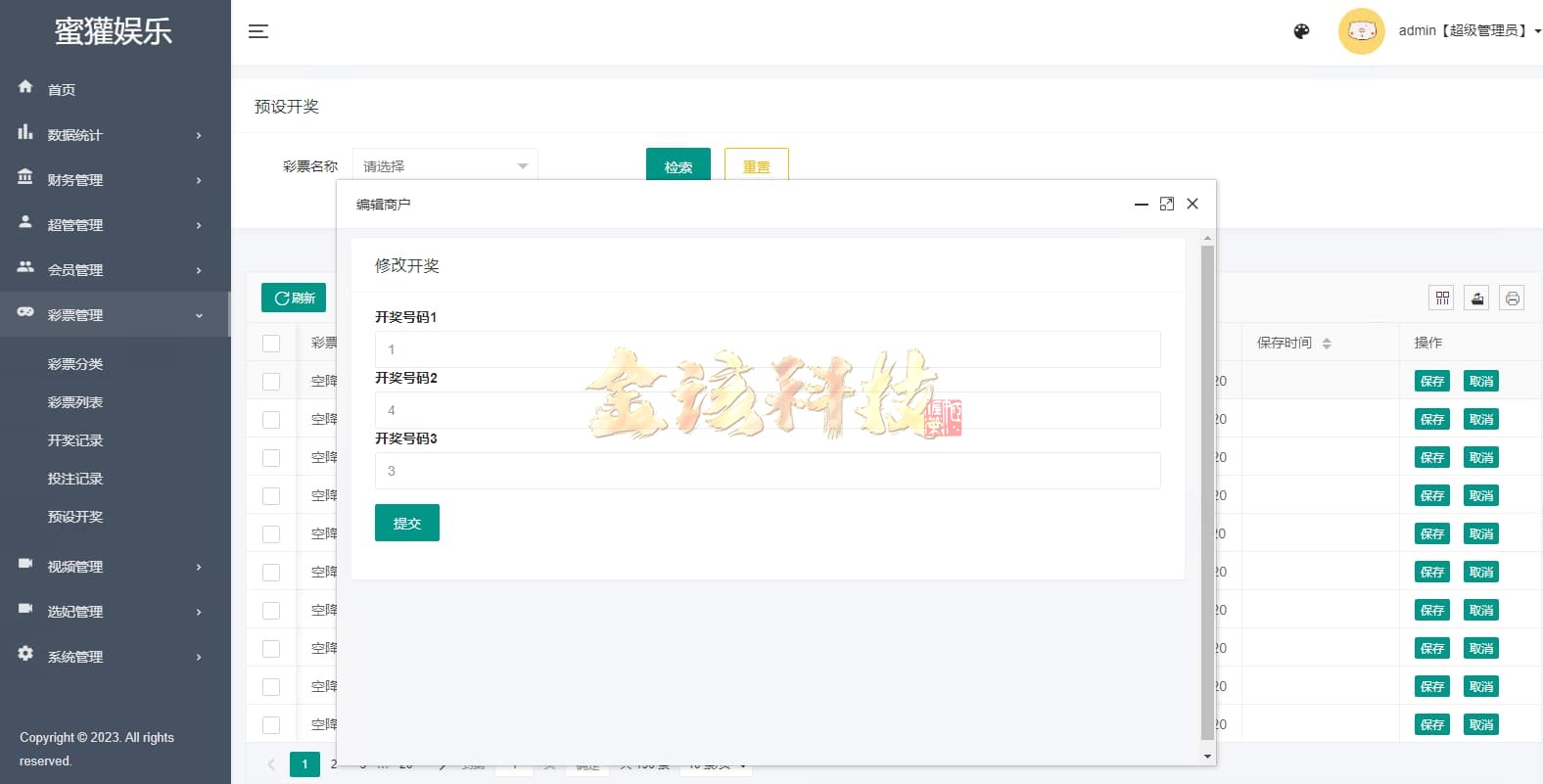
Task: Click the 提交 submit button
Action: [x=407, y=523]
